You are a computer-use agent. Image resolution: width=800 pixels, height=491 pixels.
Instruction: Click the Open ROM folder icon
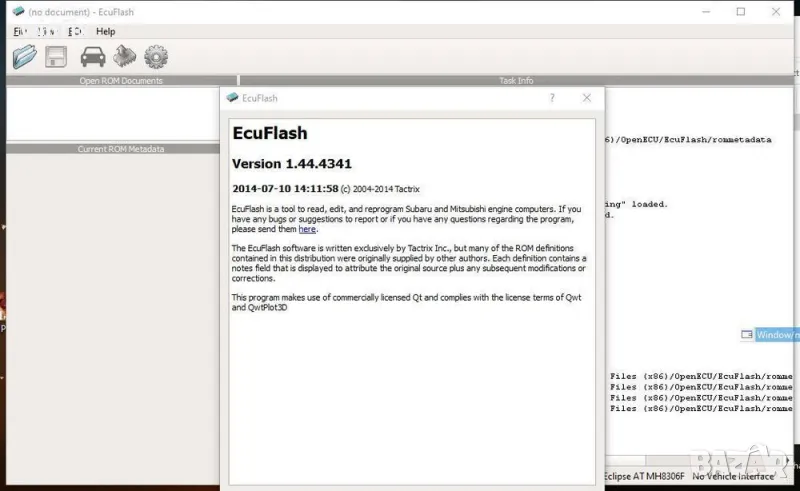(x=24, y=57)
